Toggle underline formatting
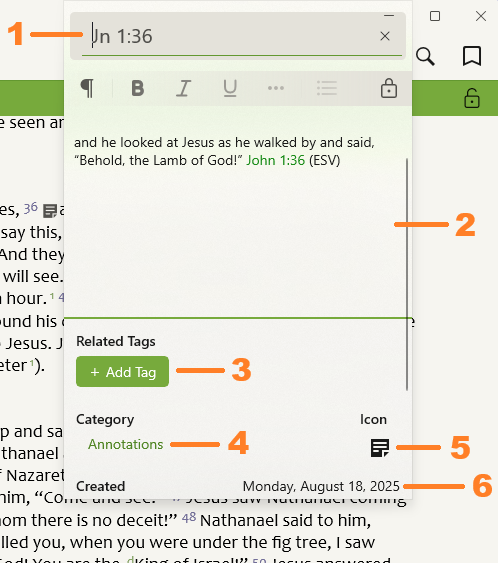This screenshot has height=563, width=498. tap(230, 88)
